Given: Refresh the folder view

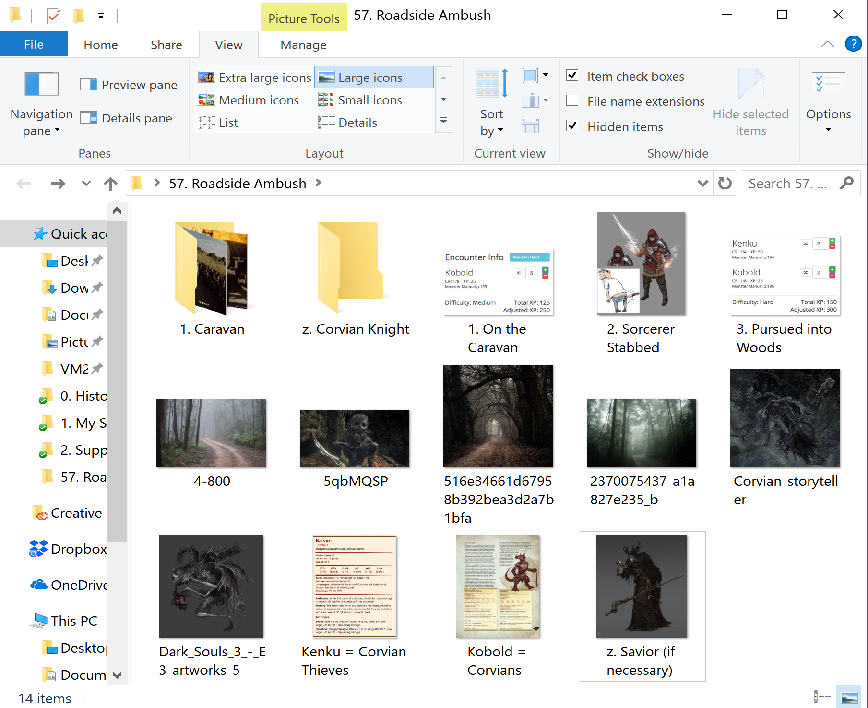Looking at the screenshot, I should pos(725,183).
